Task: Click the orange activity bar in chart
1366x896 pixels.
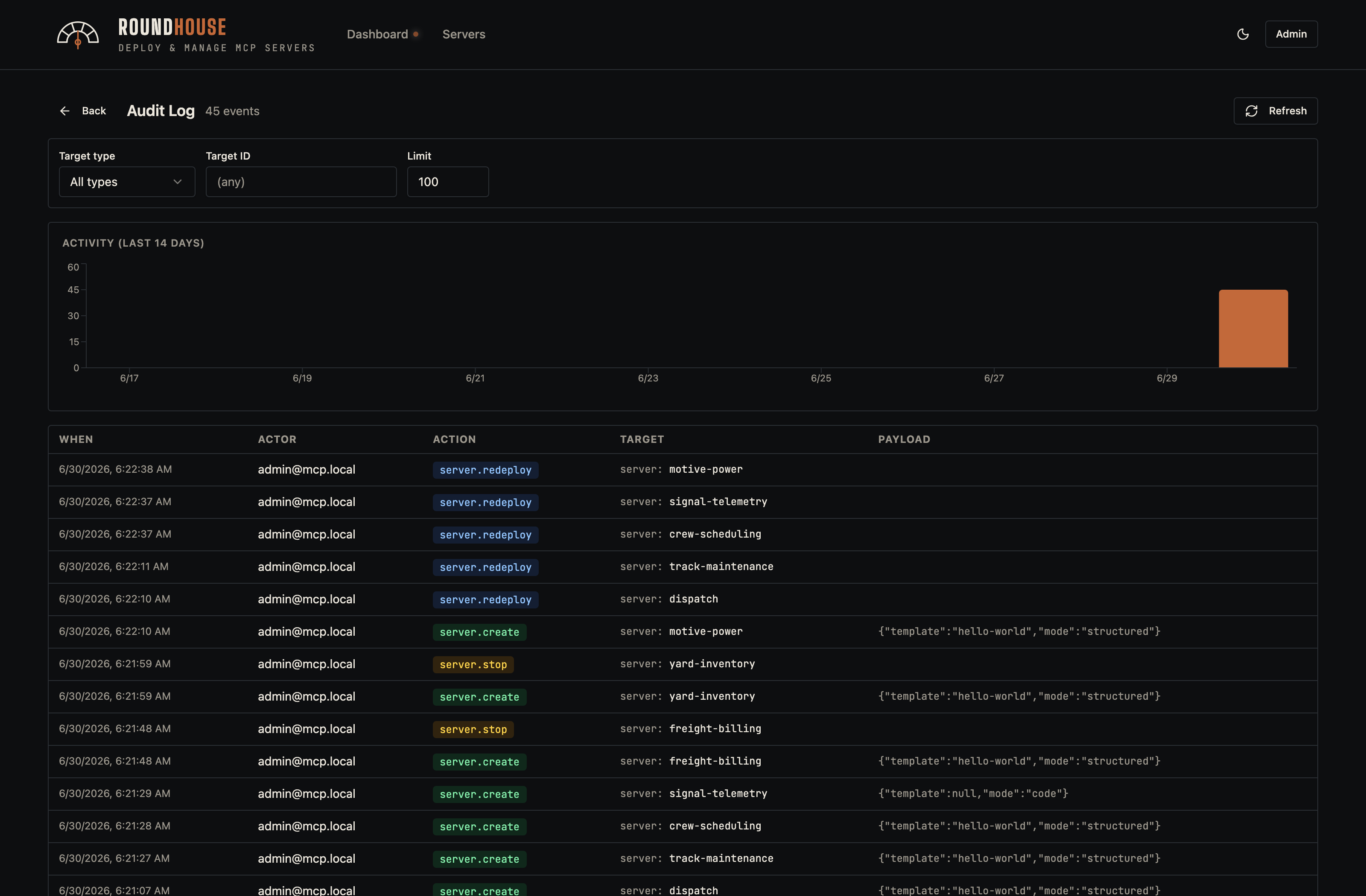Action: tap(1253, 329)
